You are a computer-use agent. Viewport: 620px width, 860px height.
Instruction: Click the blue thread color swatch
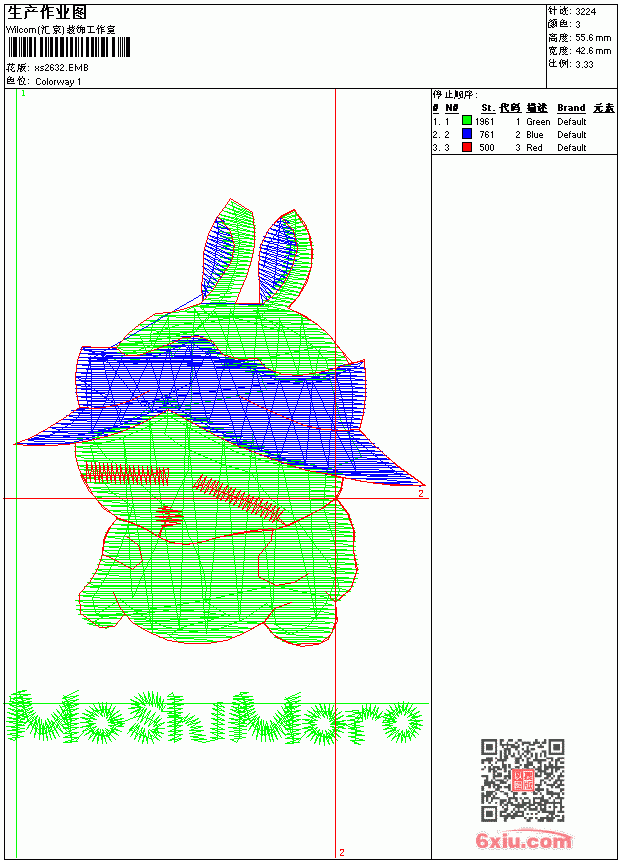[x=467, y=134]
